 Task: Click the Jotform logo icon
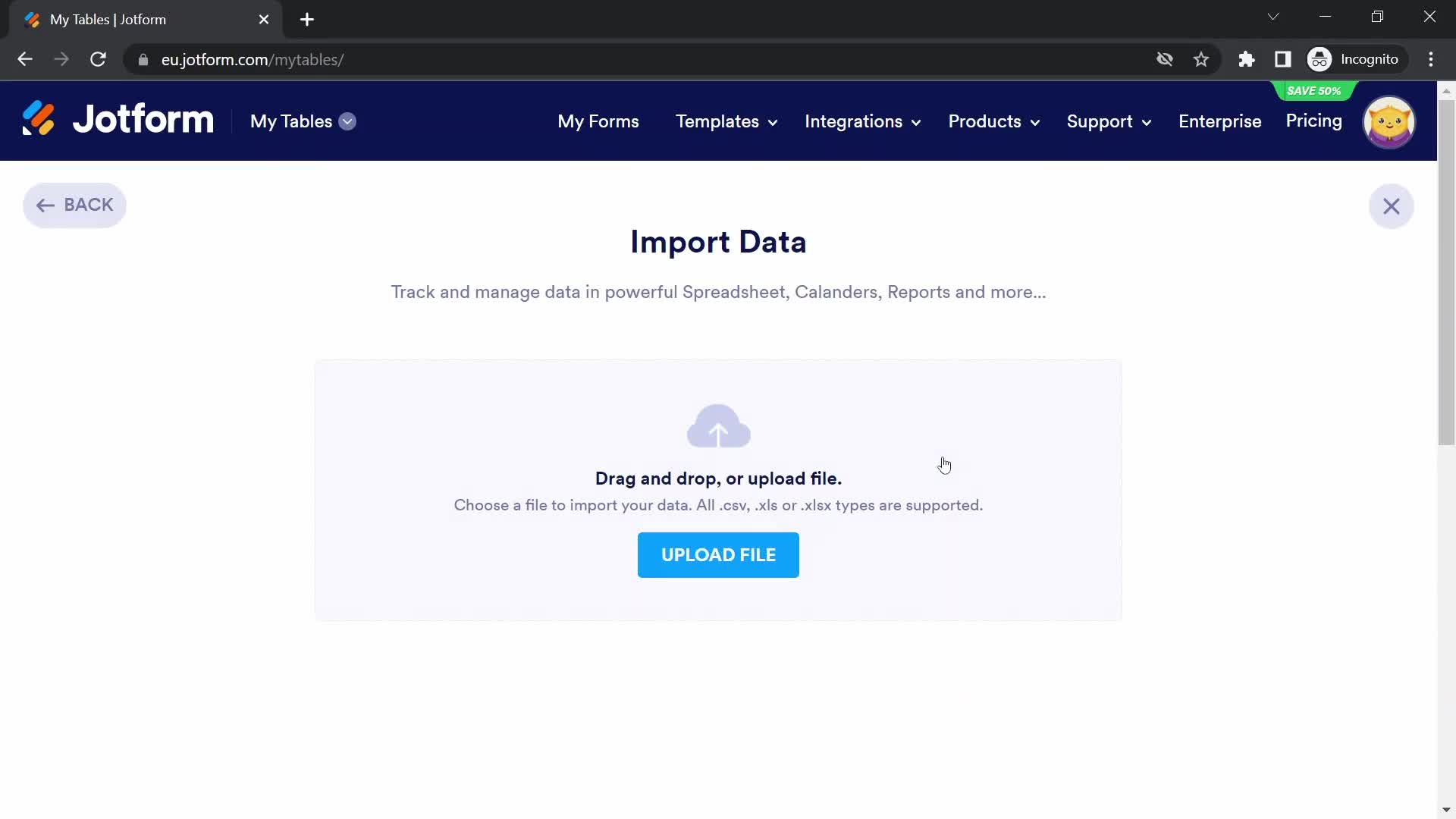(x=38, y=121)
